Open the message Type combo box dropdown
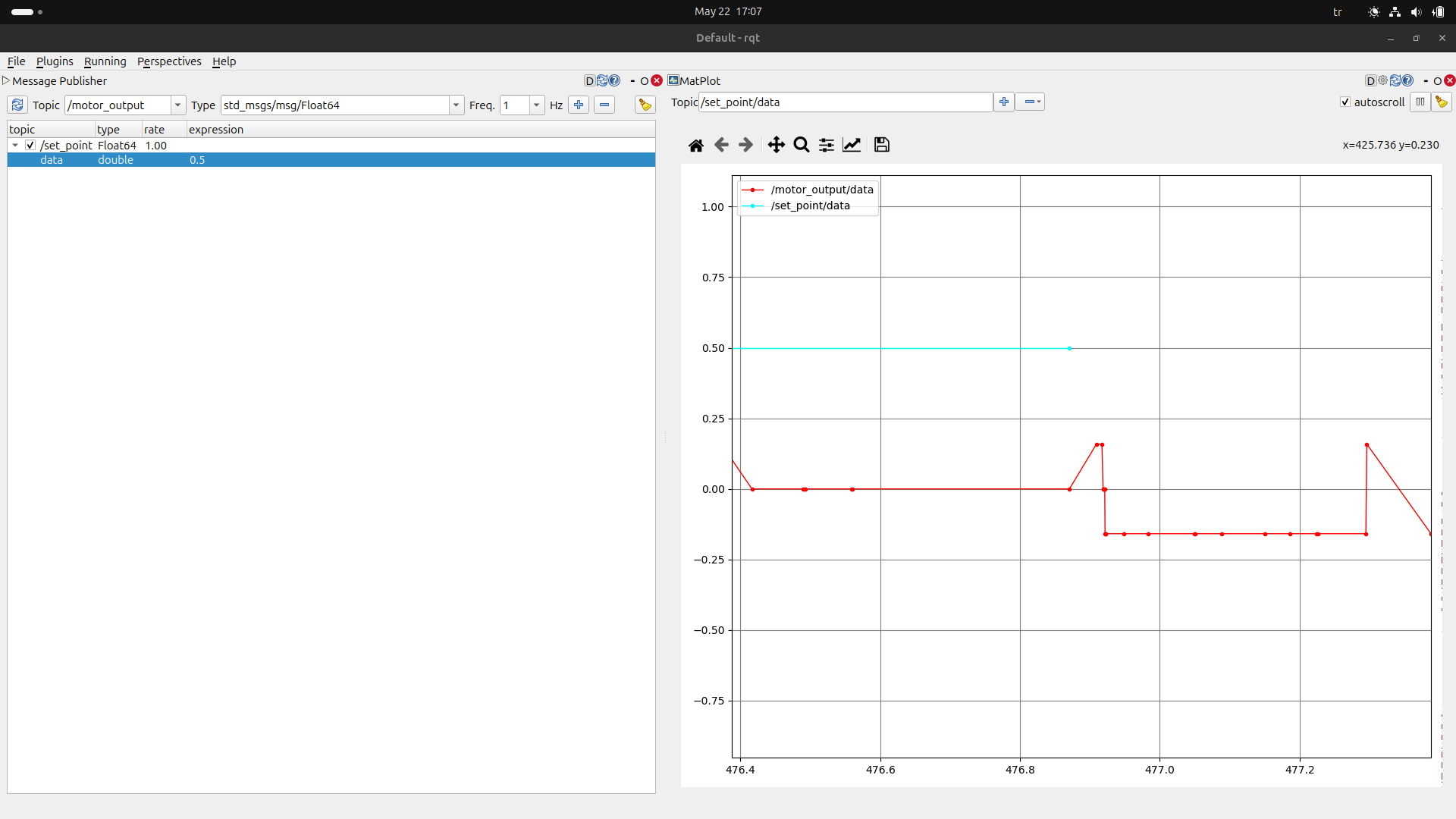Screen dimensions: 1456x819 coord(456,105)
